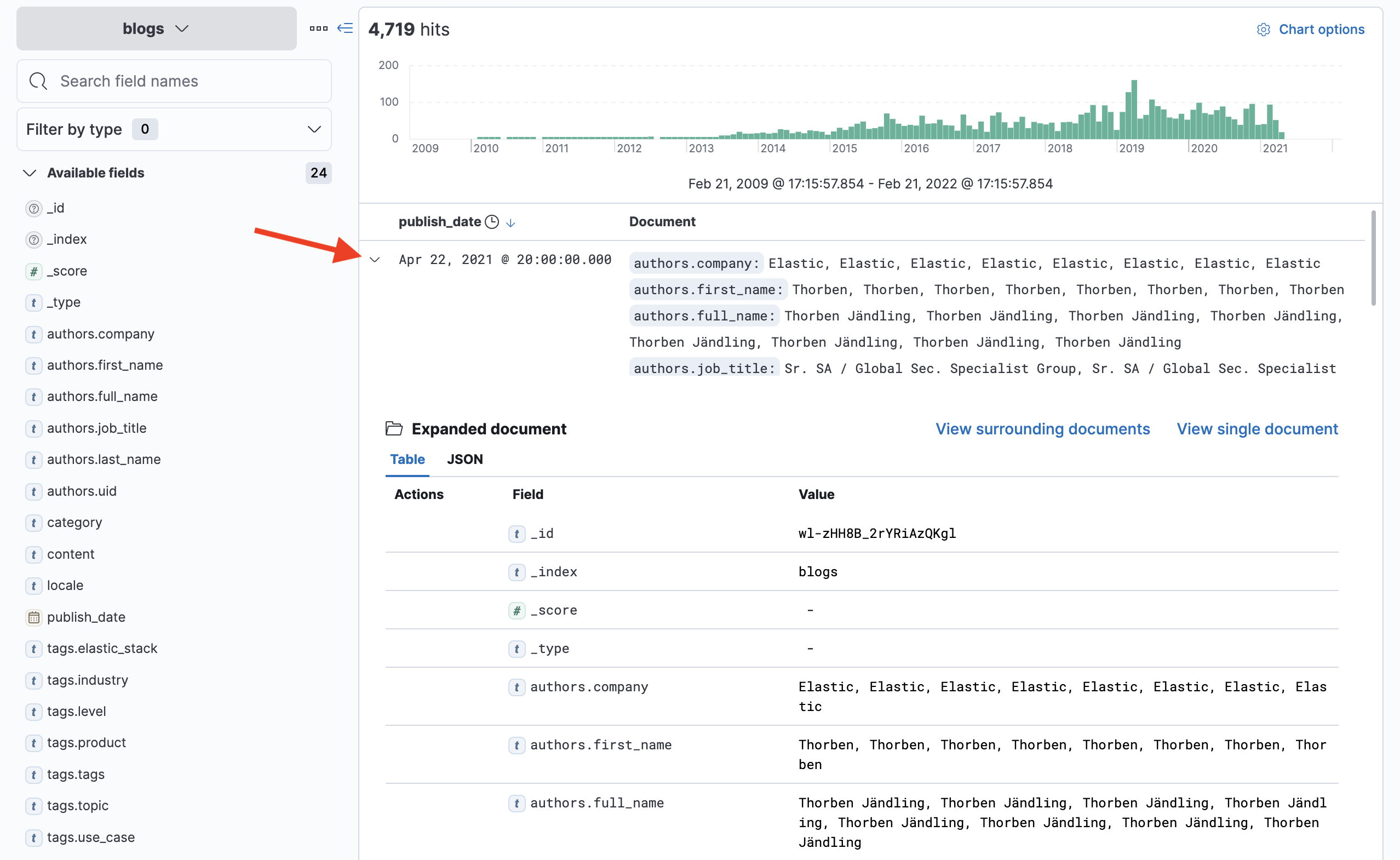Click the Apr 22, 2021 @ 20:00:00.000 timestamp
Screen dimensions: 1400x860
click(x=505, y=260)
